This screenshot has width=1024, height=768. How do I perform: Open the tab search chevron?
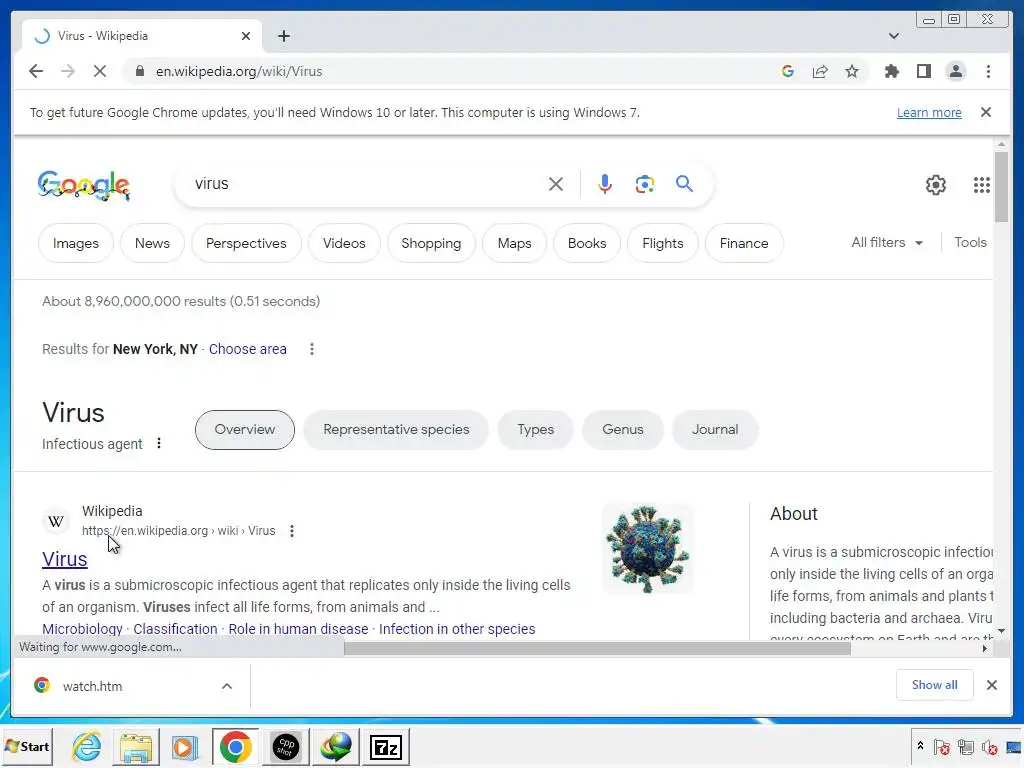coord(893,36)
